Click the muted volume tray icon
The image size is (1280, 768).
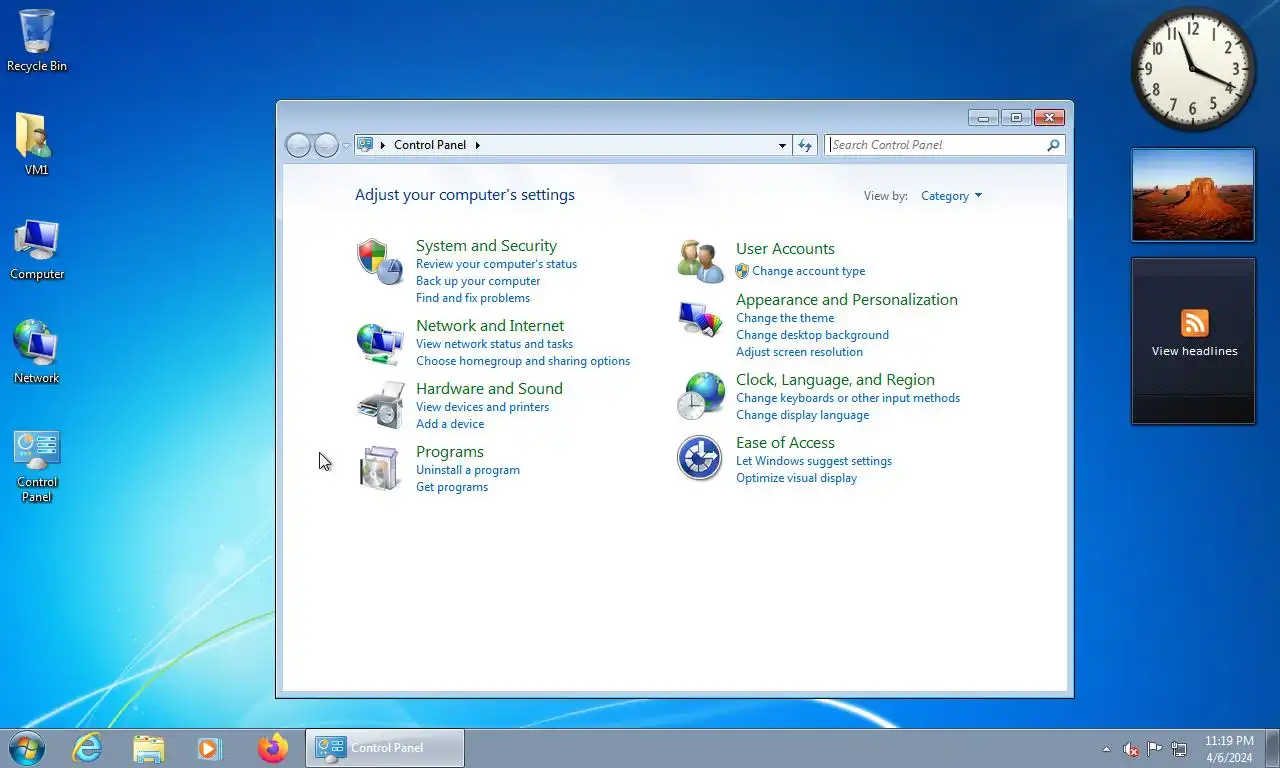pos(1131,749)
